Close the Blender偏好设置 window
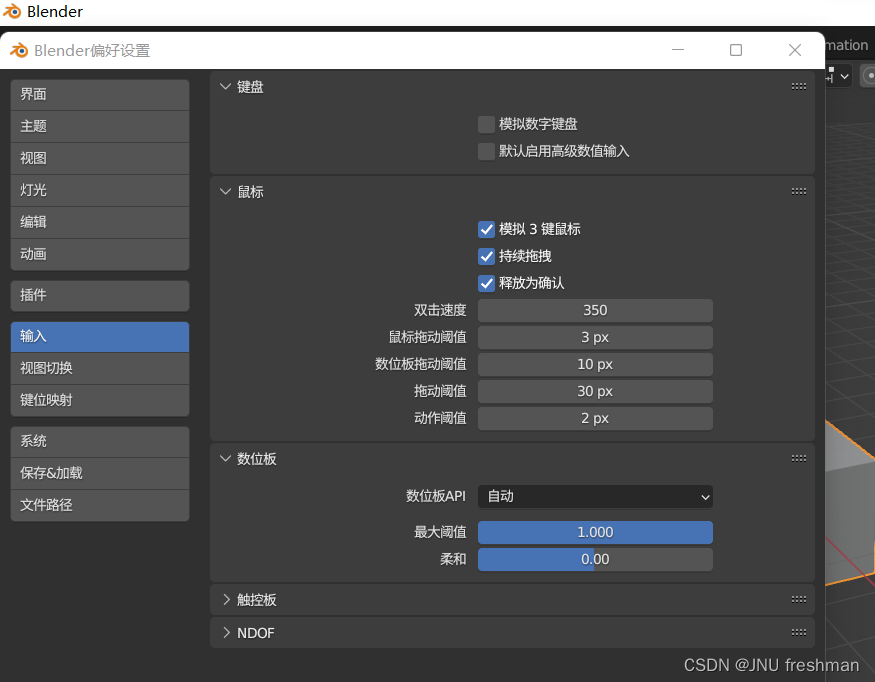The width and height of the screenshot is (875, 682). tap(795, 50)
